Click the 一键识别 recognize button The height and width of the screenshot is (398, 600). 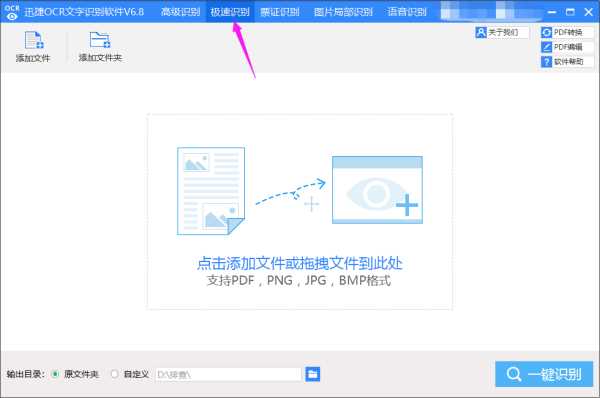(x=544, y=374)
